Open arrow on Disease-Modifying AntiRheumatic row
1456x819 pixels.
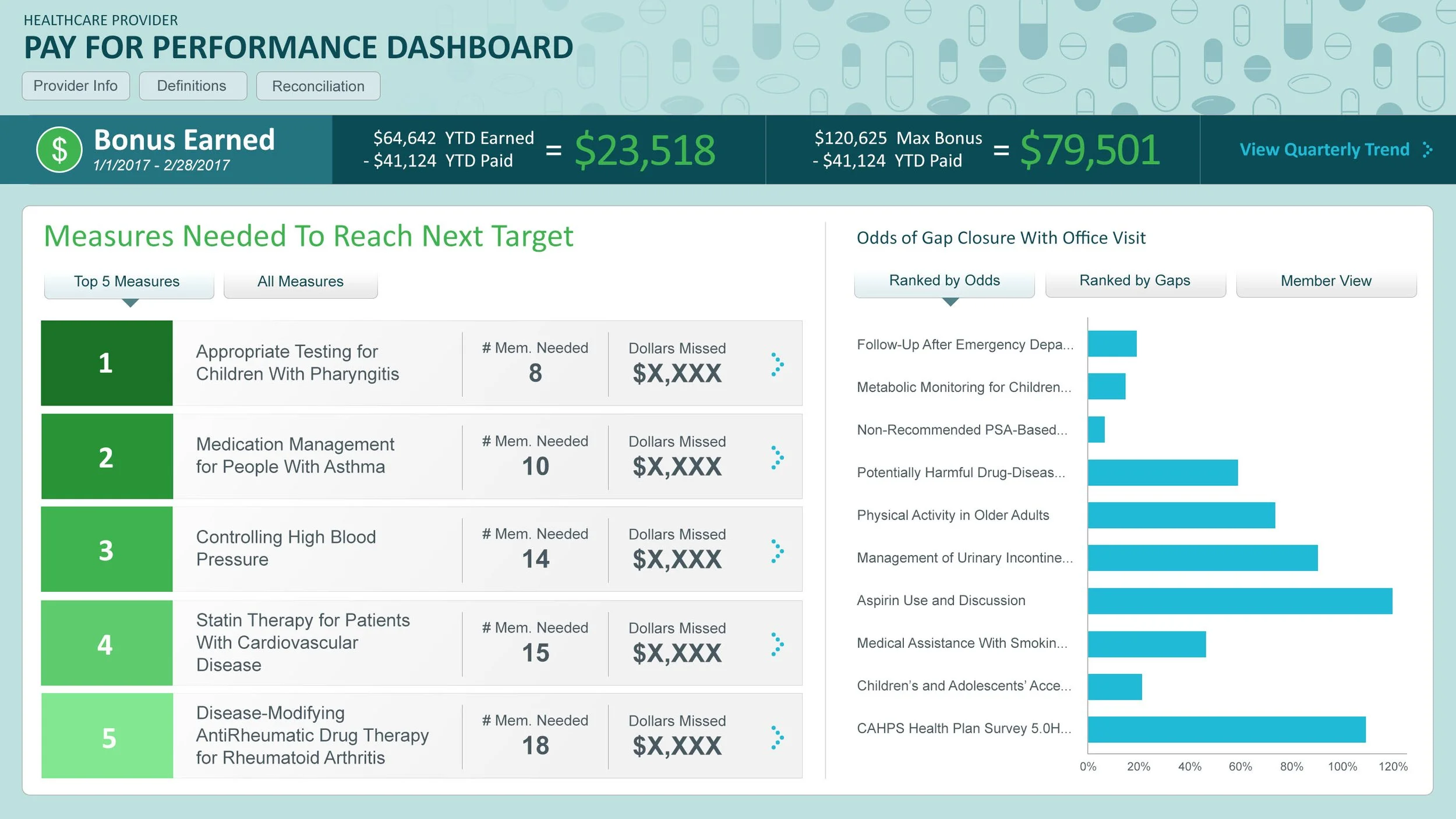tap(777, 737)
